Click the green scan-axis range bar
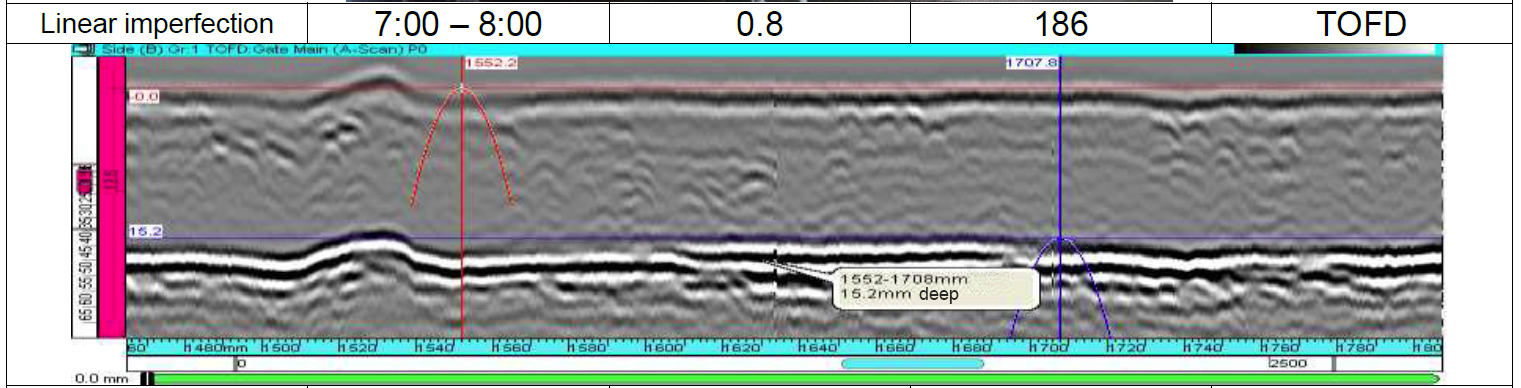This screenshot has width=1521, height=388. (x=795, y=379)
